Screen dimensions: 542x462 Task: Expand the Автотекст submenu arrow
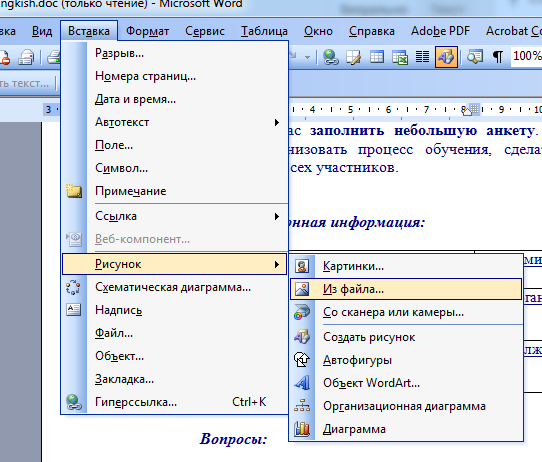click(277, 122)
